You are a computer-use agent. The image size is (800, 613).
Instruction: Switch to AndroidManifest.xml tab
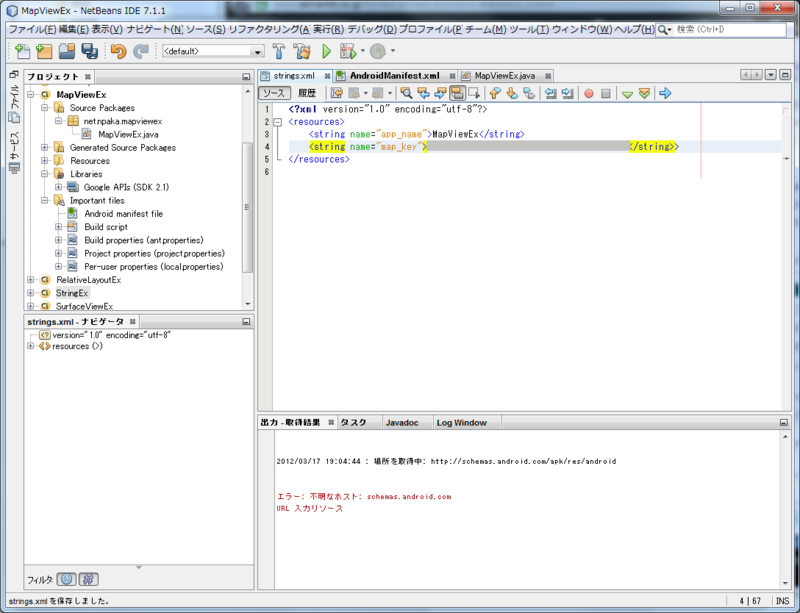point(394,76)
